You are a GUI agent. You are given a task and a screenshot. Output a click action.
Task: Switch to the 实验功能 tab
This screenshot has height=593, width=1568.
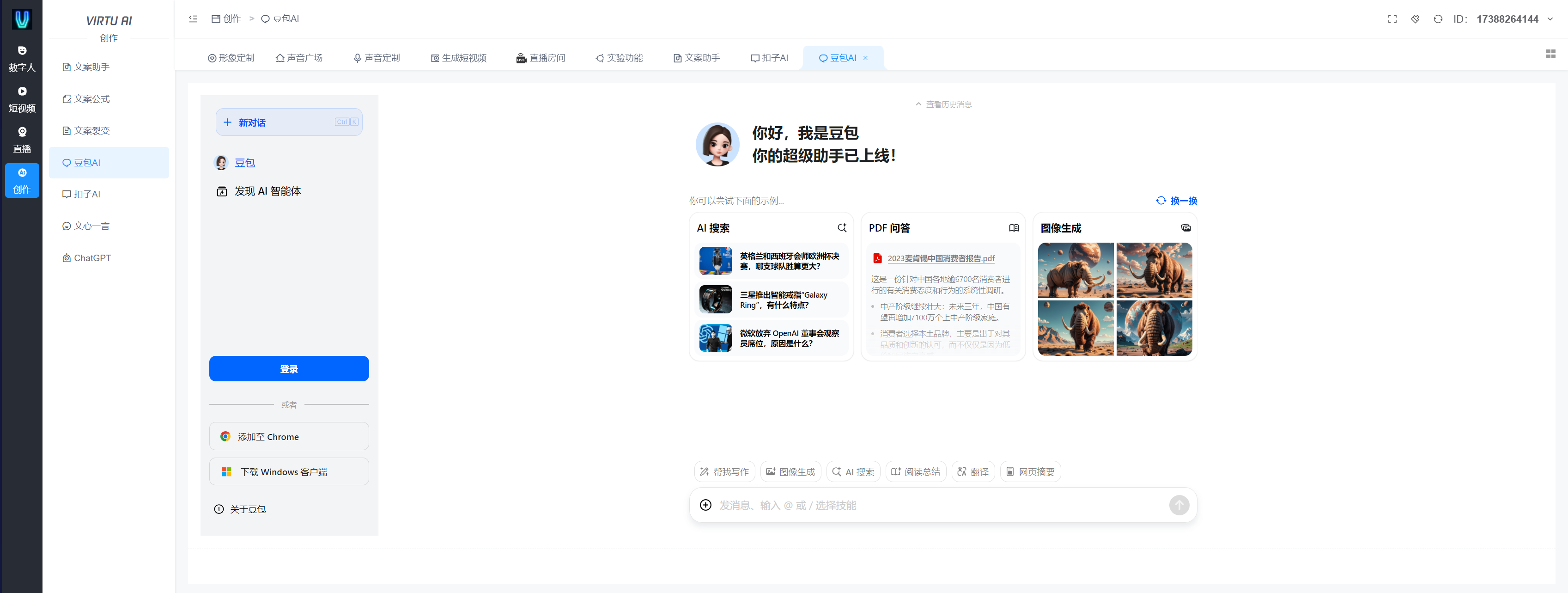[619, 58]
